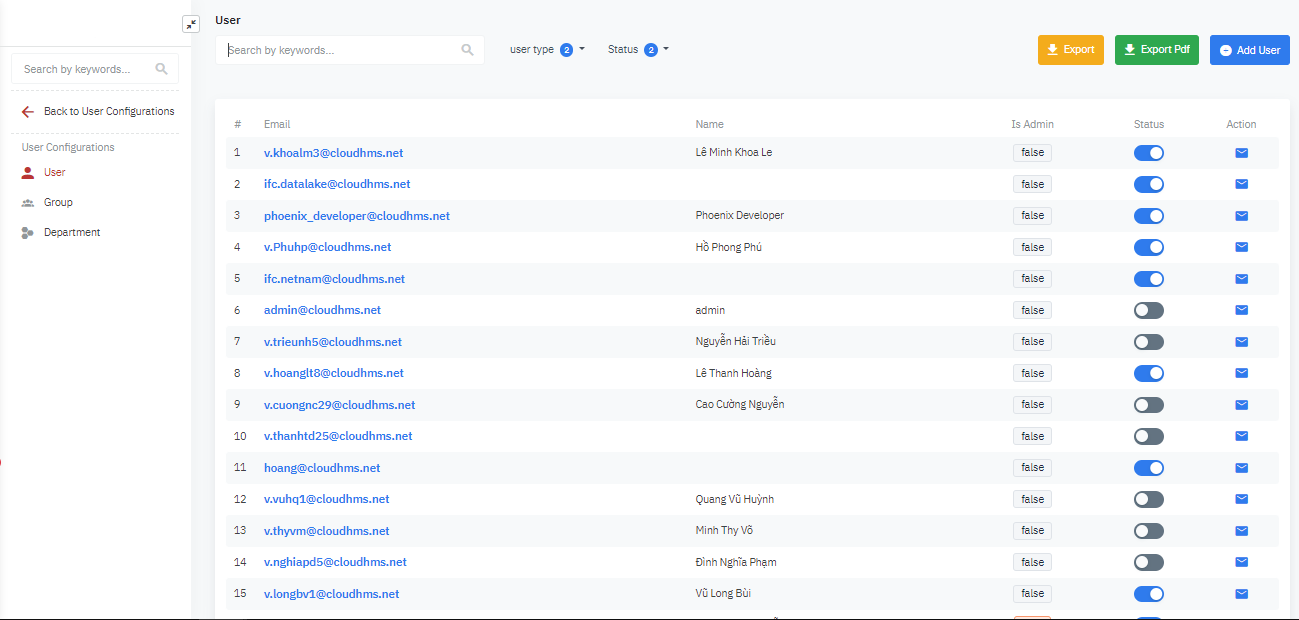This screenshot has width=1299, height=620.
Task: Click the mail action icon for admin@cloudhms.net
Action: tap(1241, 310)
